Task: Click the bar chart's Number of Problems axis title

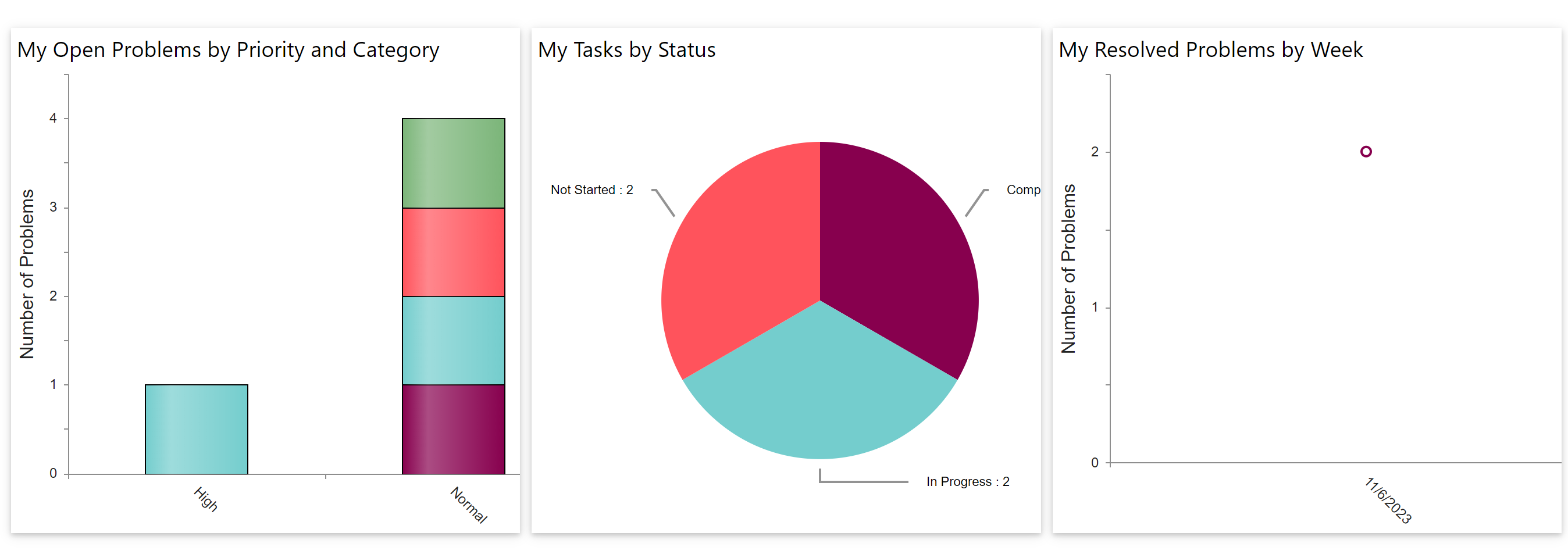Action: [x=27, y=274]
